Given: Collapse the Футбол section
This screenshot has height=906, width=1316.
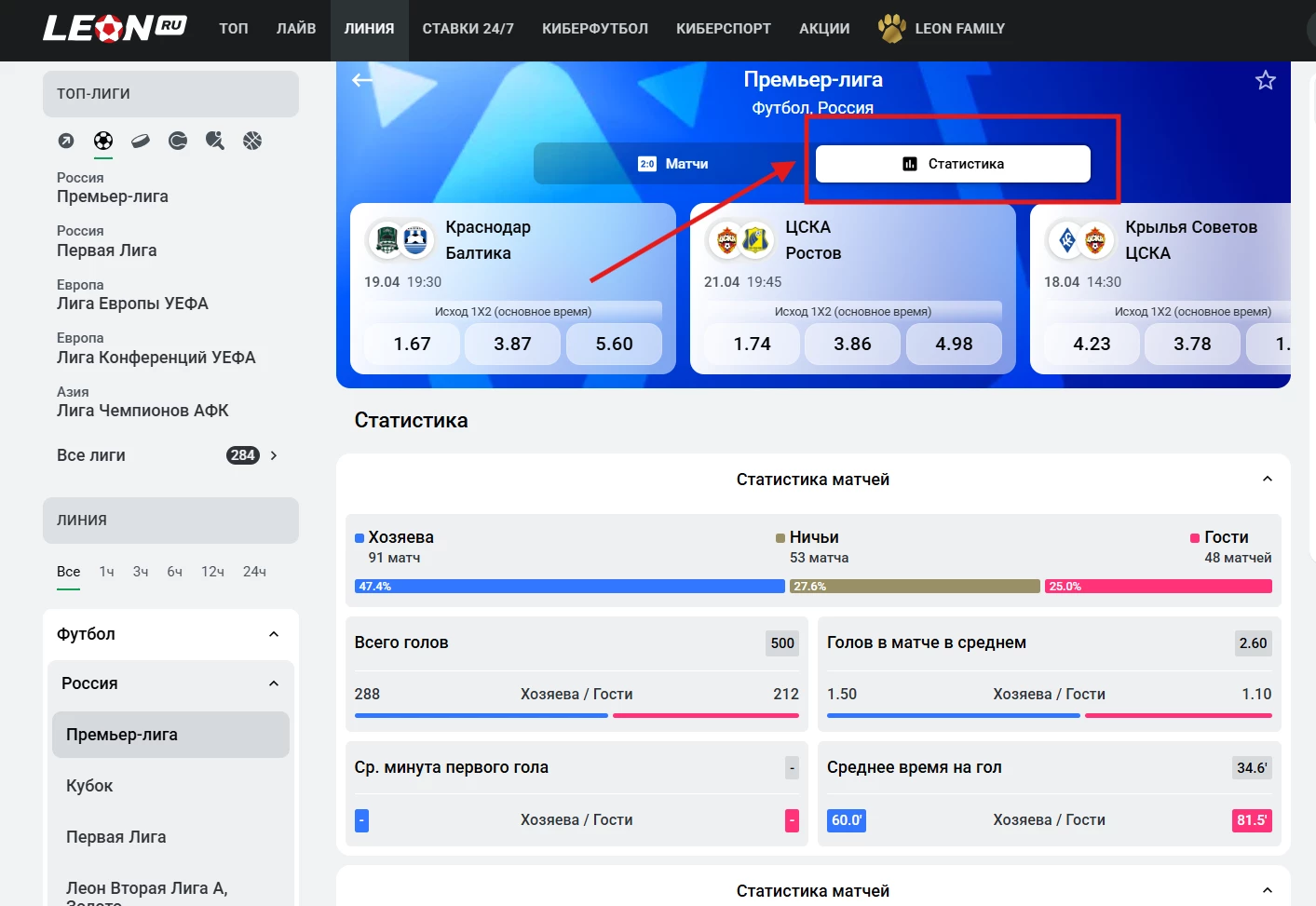Looking at the screenshot, I should (274, 634).
